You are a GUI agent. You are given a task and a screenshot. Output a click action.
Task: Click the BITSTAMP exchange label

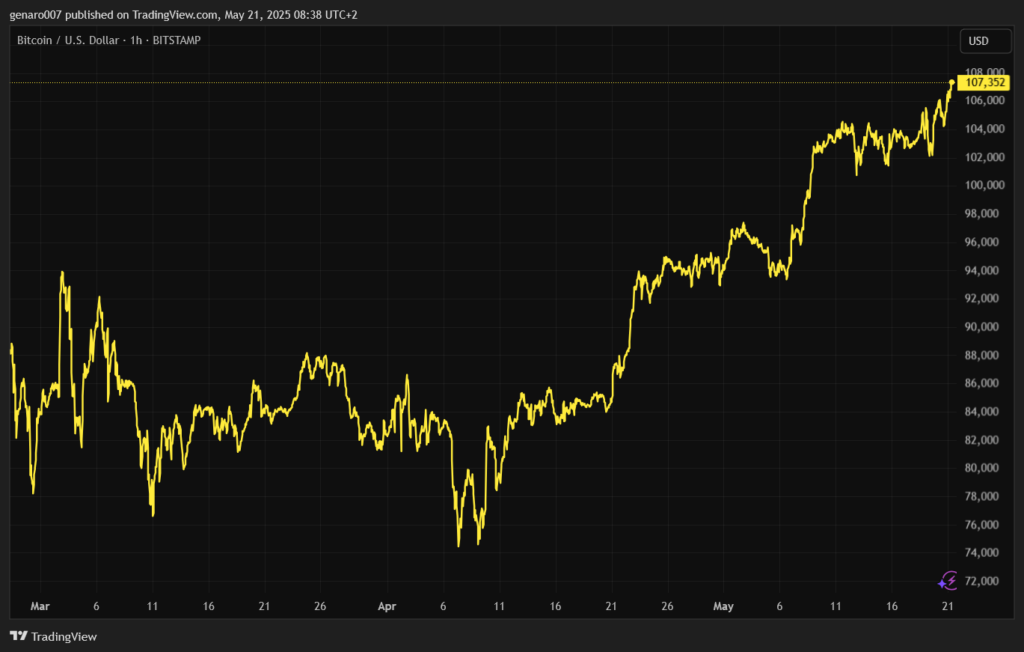click(176, 40)
